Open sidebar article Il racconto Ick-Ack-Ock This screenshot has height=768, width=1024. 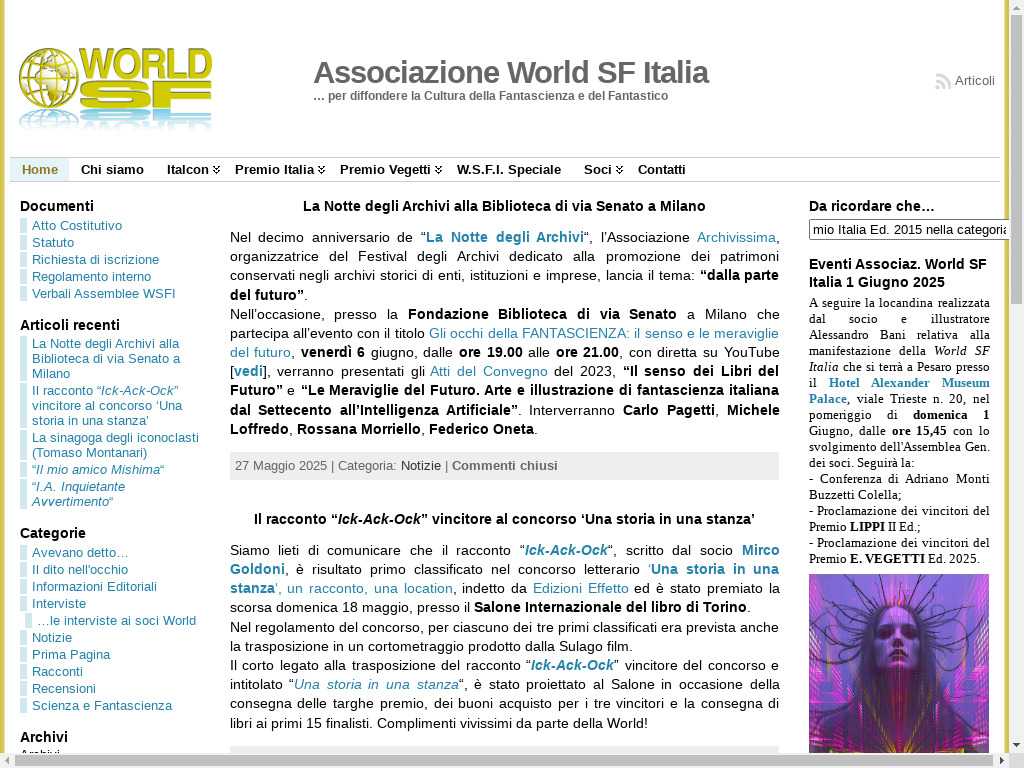tap(107, 406)
